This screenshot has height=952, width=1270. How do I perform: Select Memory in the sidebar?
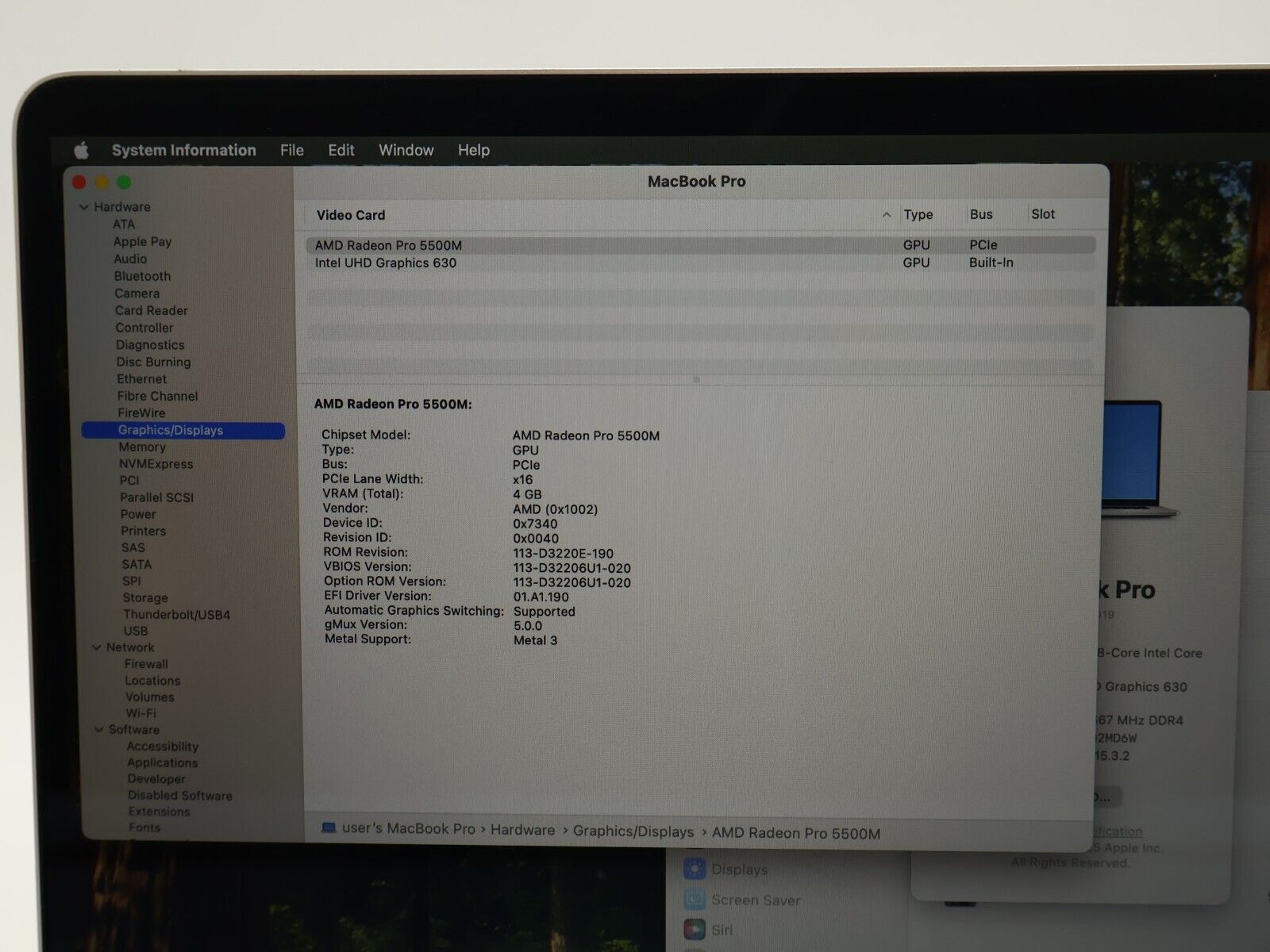[142, 447]
